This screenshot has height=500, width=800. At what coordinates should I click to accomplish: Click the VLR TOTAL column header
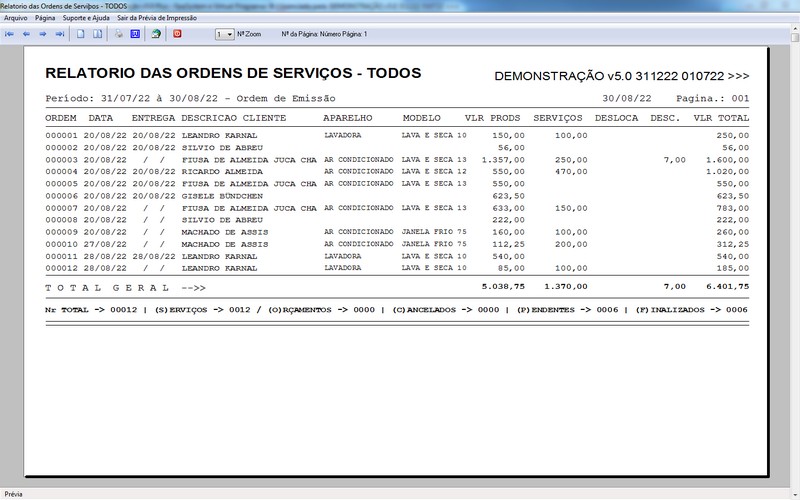tap(721, 118)
